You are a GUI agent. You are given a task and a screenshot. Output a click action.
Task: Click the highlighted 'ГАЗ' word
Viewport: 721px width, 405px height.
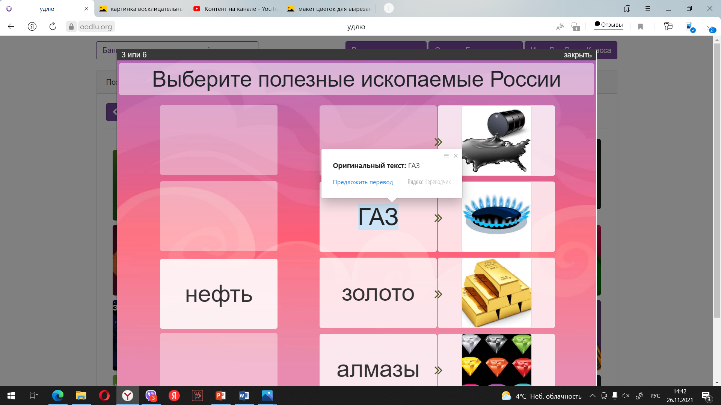[378, 217]
